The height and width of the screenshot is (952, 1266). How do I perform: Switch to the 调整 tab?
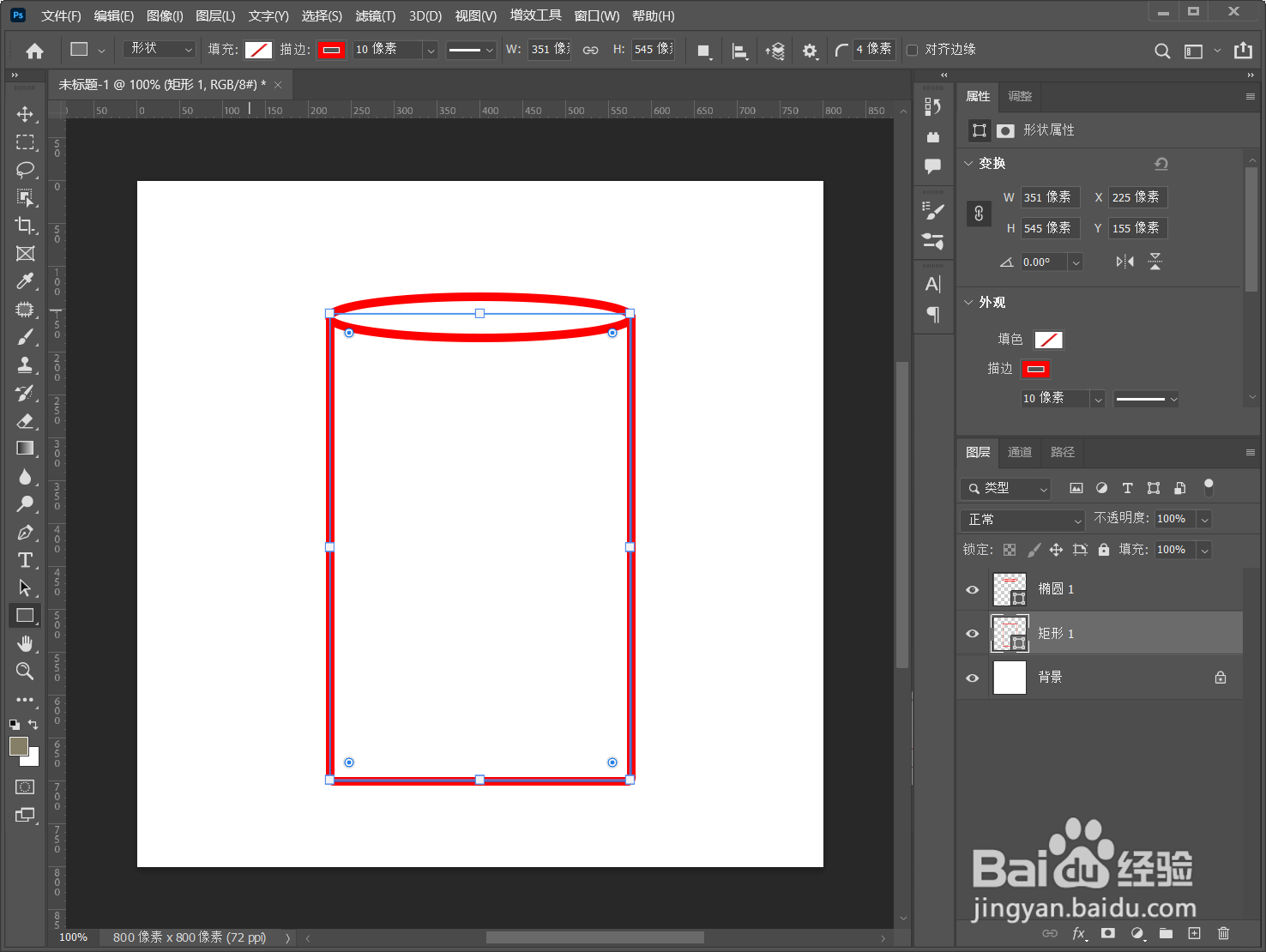point(1020,96)
